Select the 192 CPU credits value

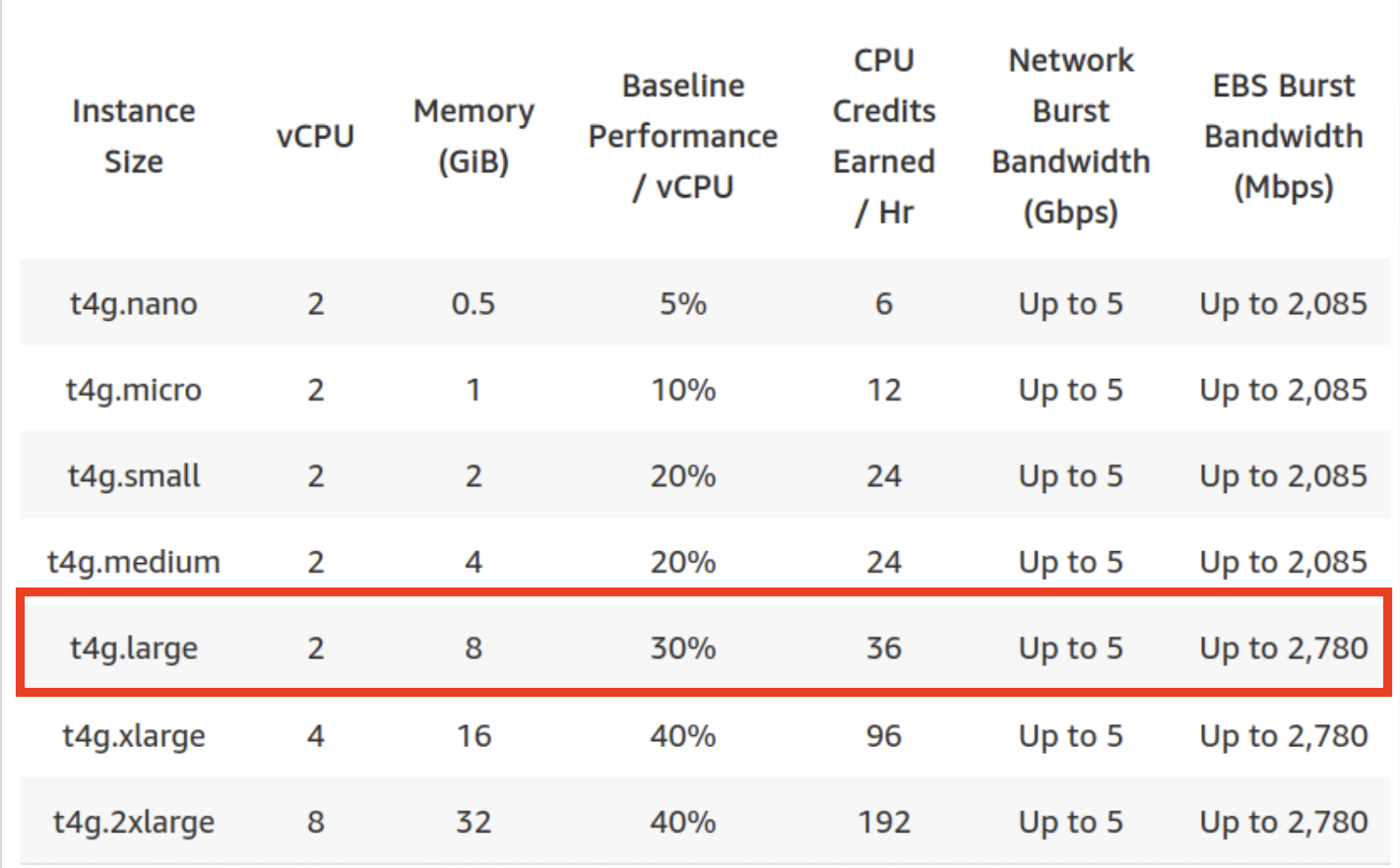point(884,821)
